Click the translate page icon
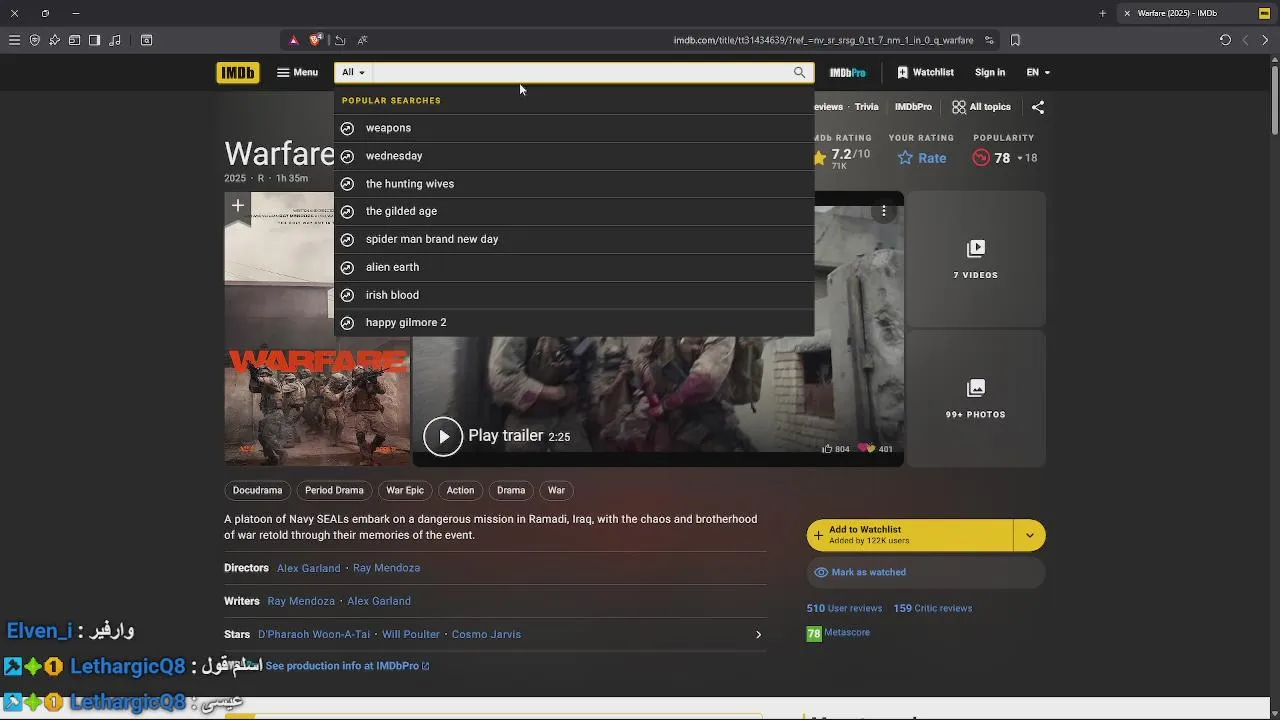This screenshot has height=720, width=1280. pos(362,40)
